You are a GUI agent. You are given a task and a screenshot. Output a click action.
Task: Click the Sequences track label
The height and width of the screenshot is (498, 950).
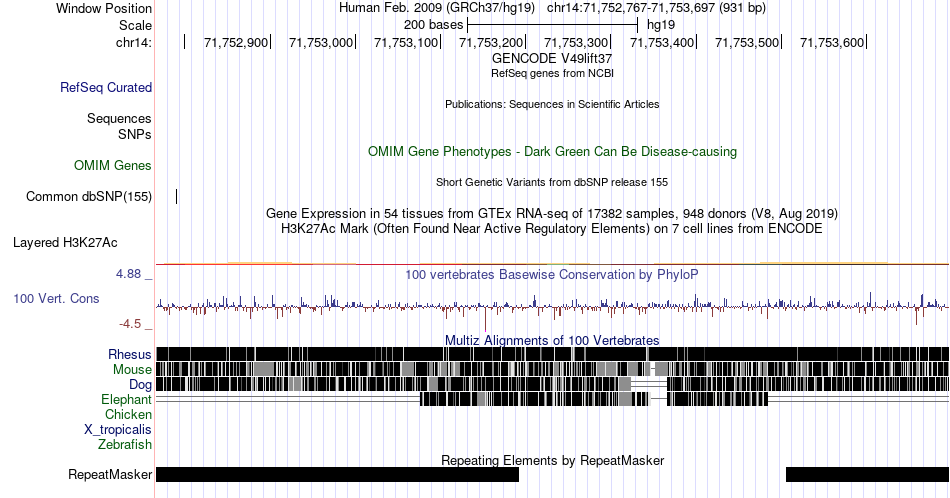point(119,118)
